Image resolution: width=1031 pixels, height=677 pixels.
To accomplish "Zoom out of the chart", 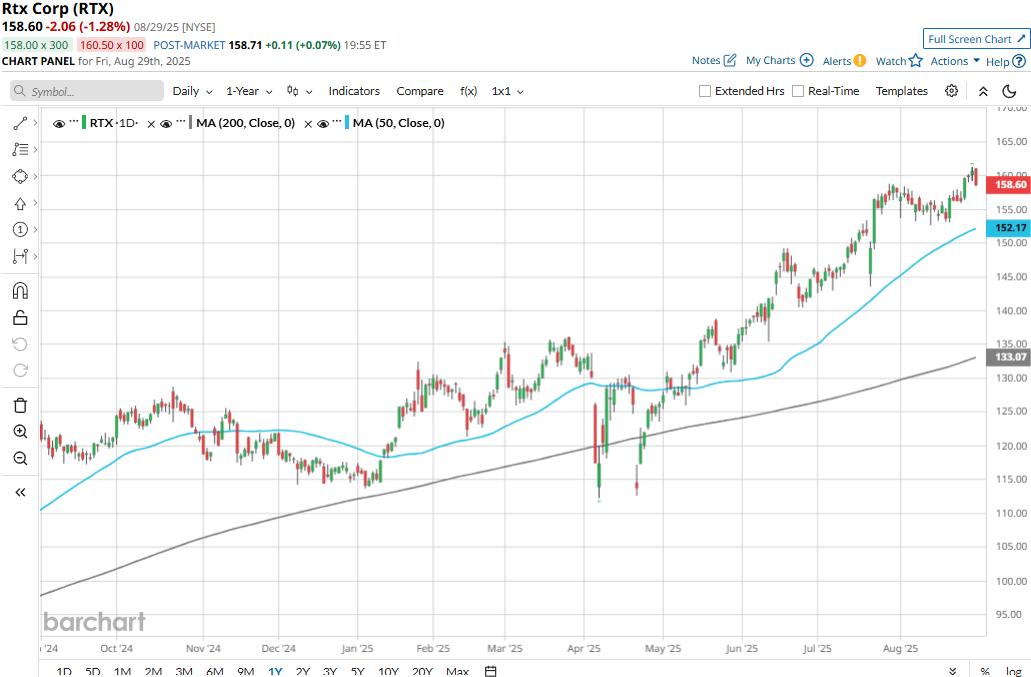I will pyautogui.click(x=20, y=458).
